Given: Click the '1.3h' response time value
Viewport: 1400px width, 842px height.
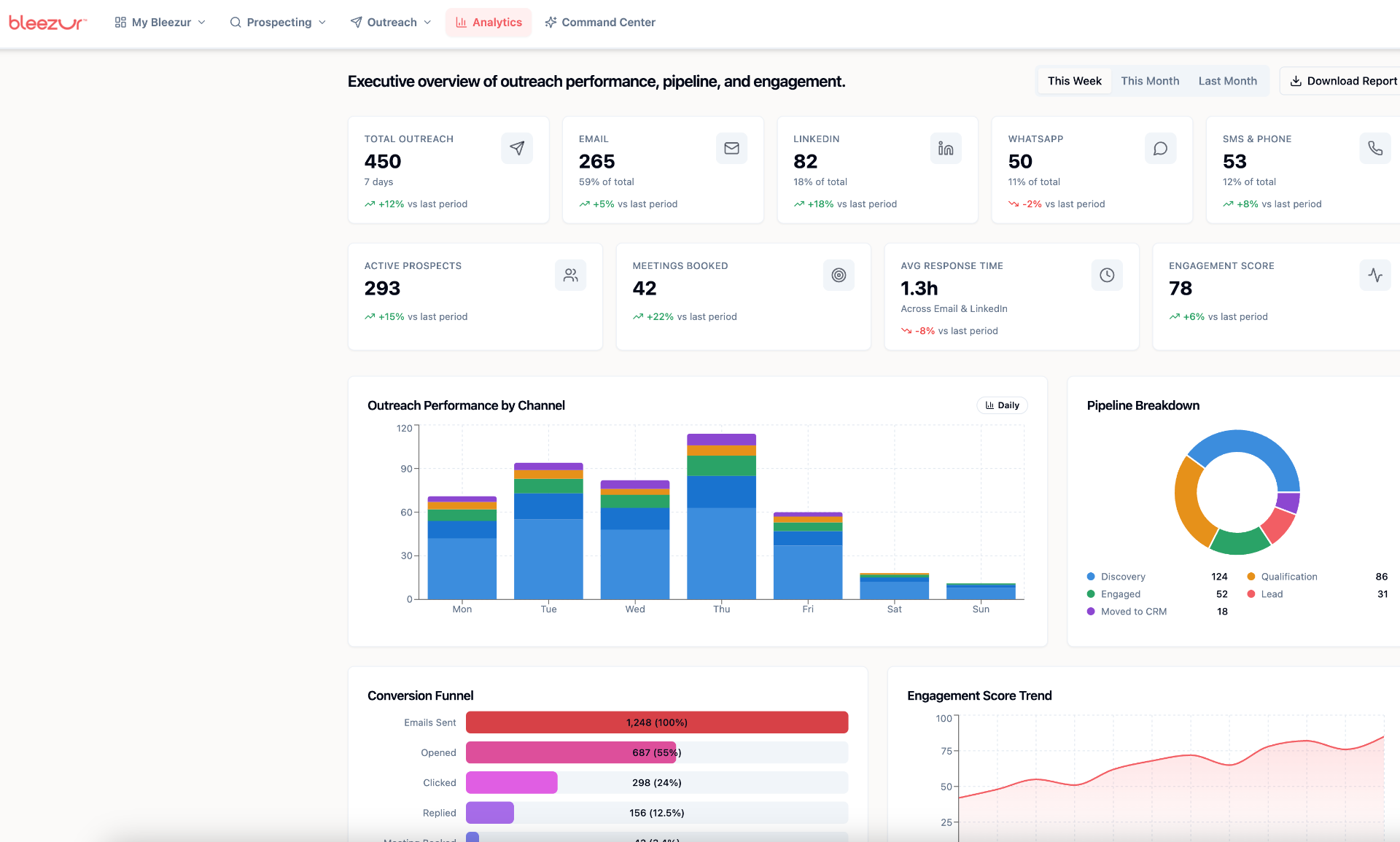Looking at the screenshot, I should [x=919, y=288].
